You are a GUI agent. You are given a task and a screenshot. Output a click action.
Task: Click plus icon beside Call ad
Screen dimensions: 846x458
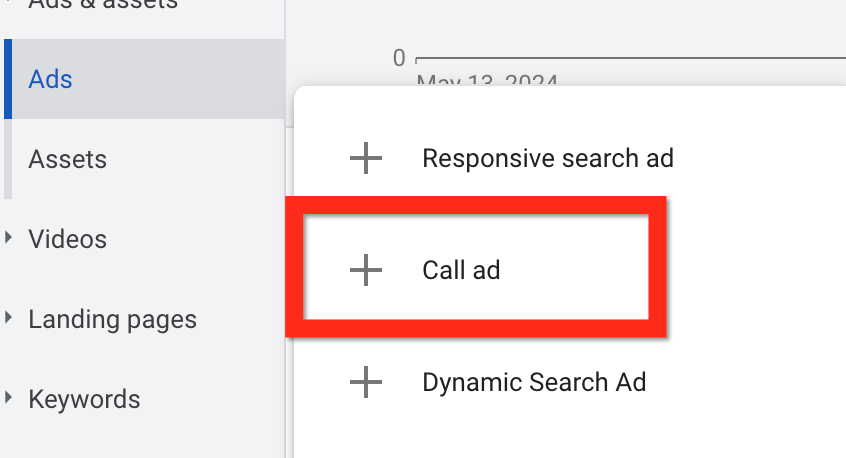366,270
